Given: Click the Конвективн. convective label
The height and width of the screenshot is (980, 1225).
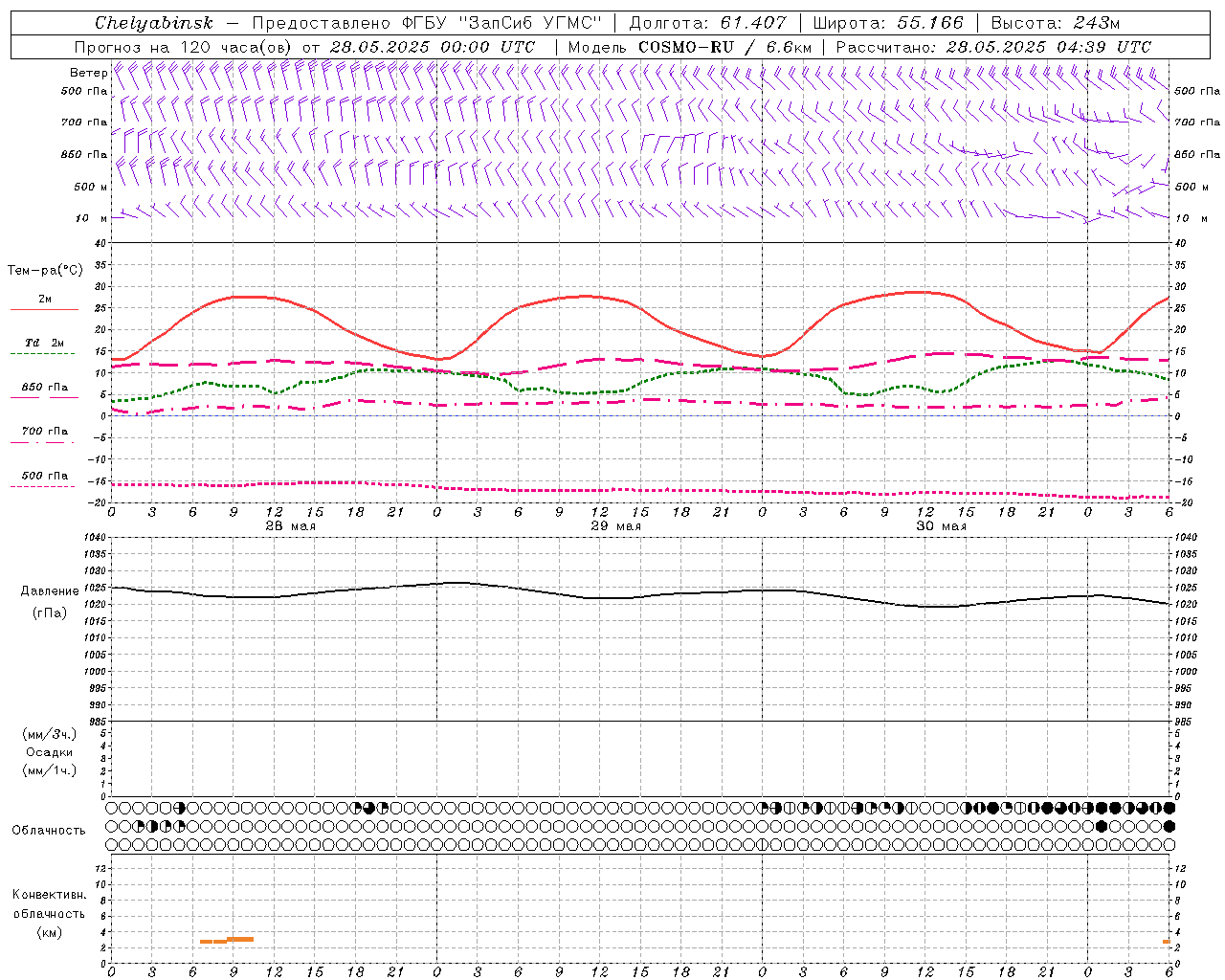Looking at the screenshot, I should click(x=49, y=895).
